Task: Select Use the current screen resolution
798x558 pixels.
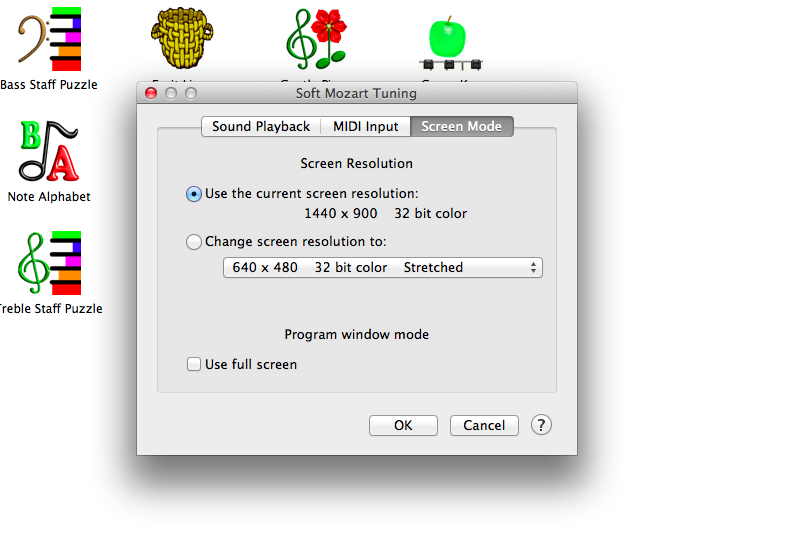Action: point(193,194)
